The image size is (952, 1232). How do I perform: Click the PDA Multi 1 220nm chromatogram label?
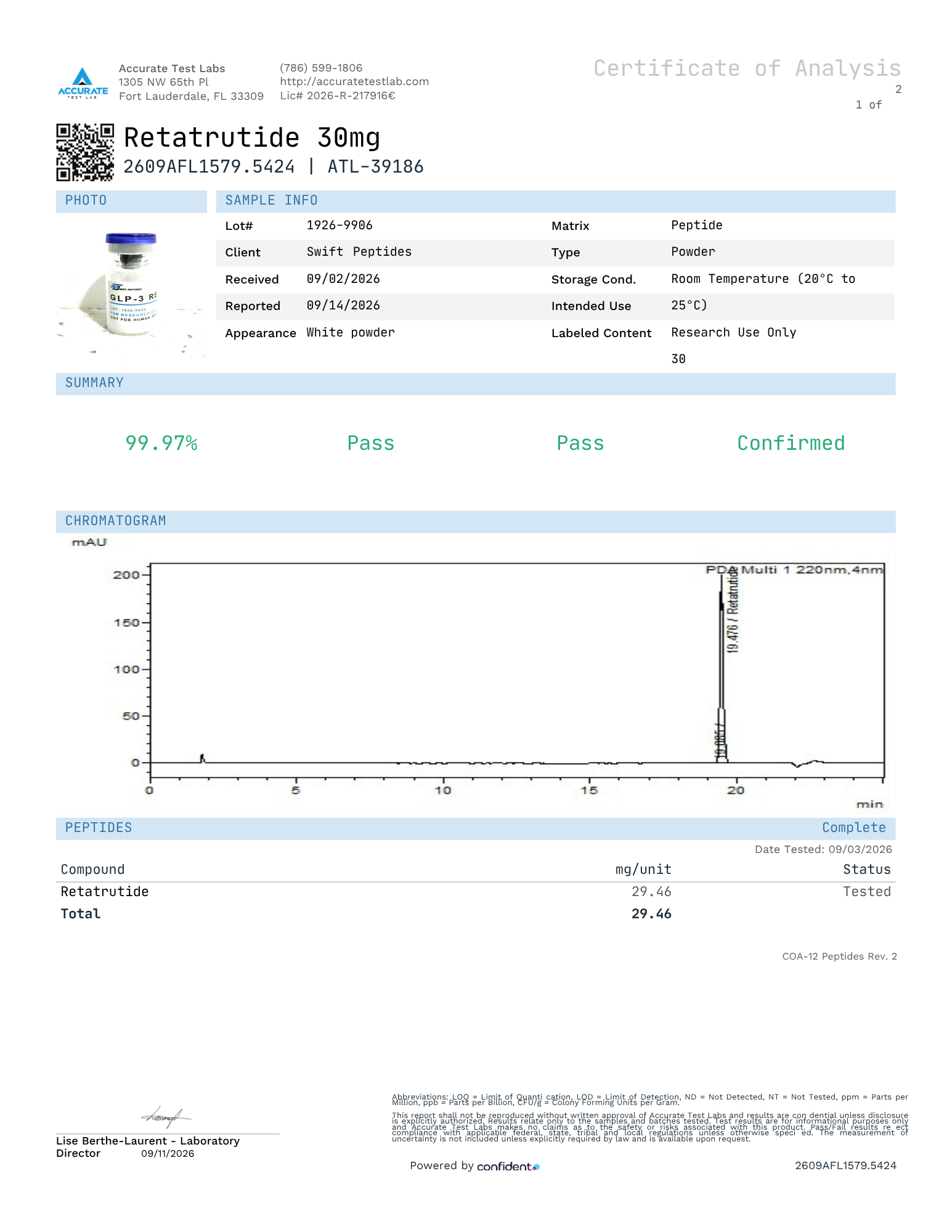click(x=794, y=569)
